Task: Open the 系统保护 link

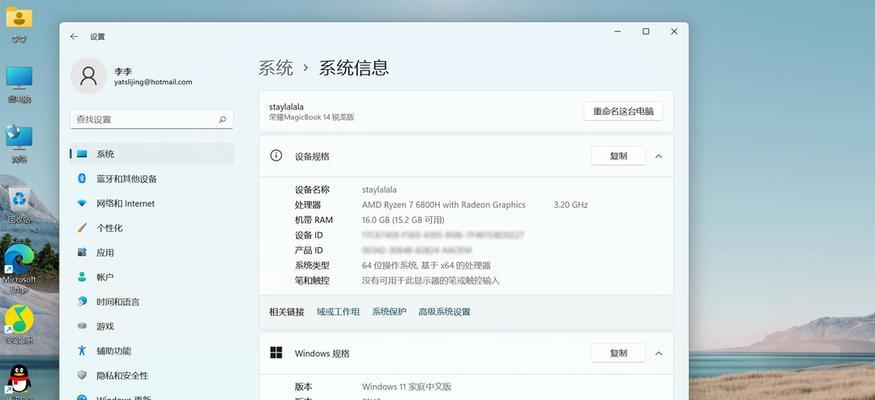Action: [389, 312]
